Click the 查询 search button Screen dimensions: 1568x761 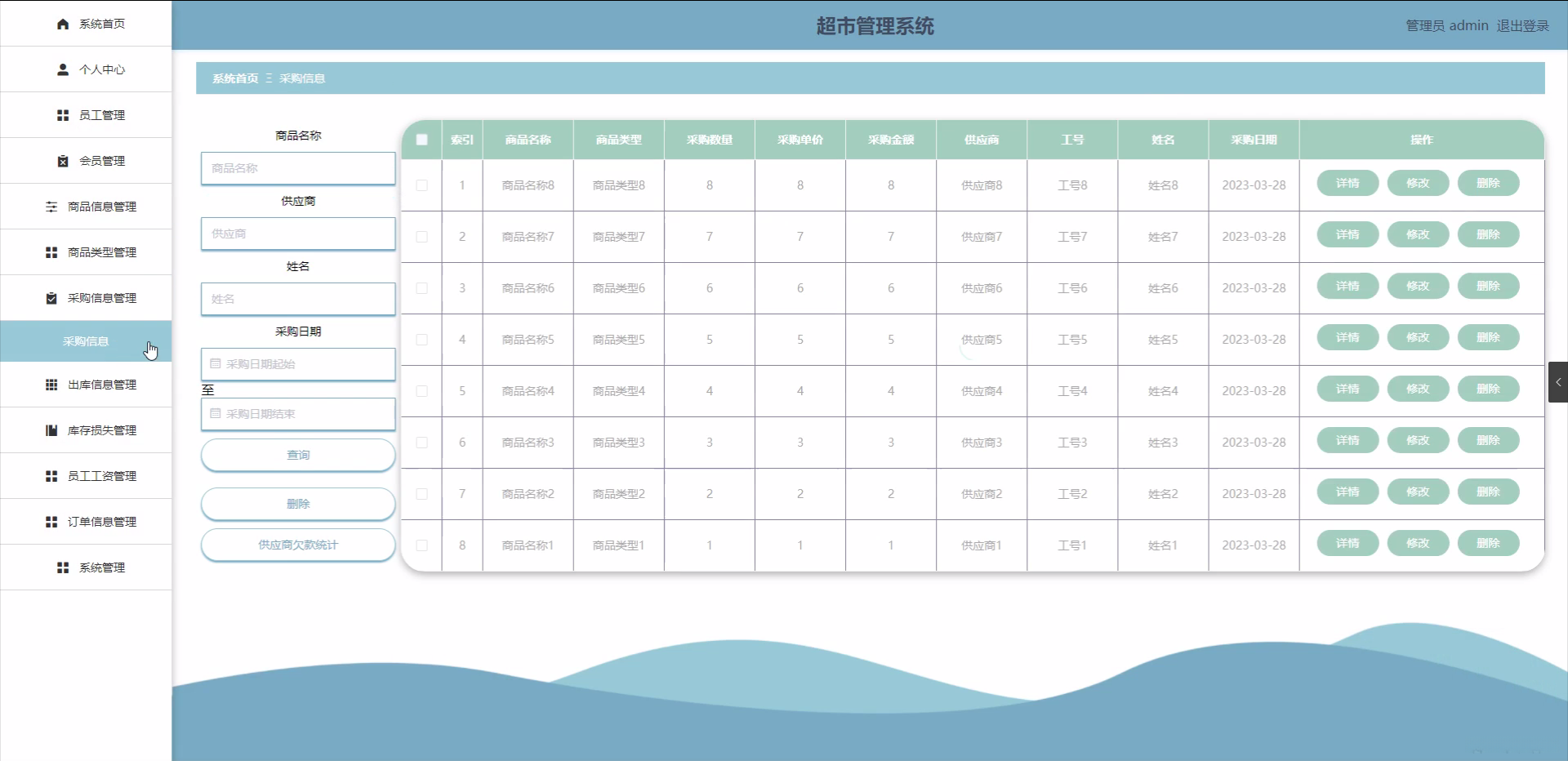click(x=298, y=455)
